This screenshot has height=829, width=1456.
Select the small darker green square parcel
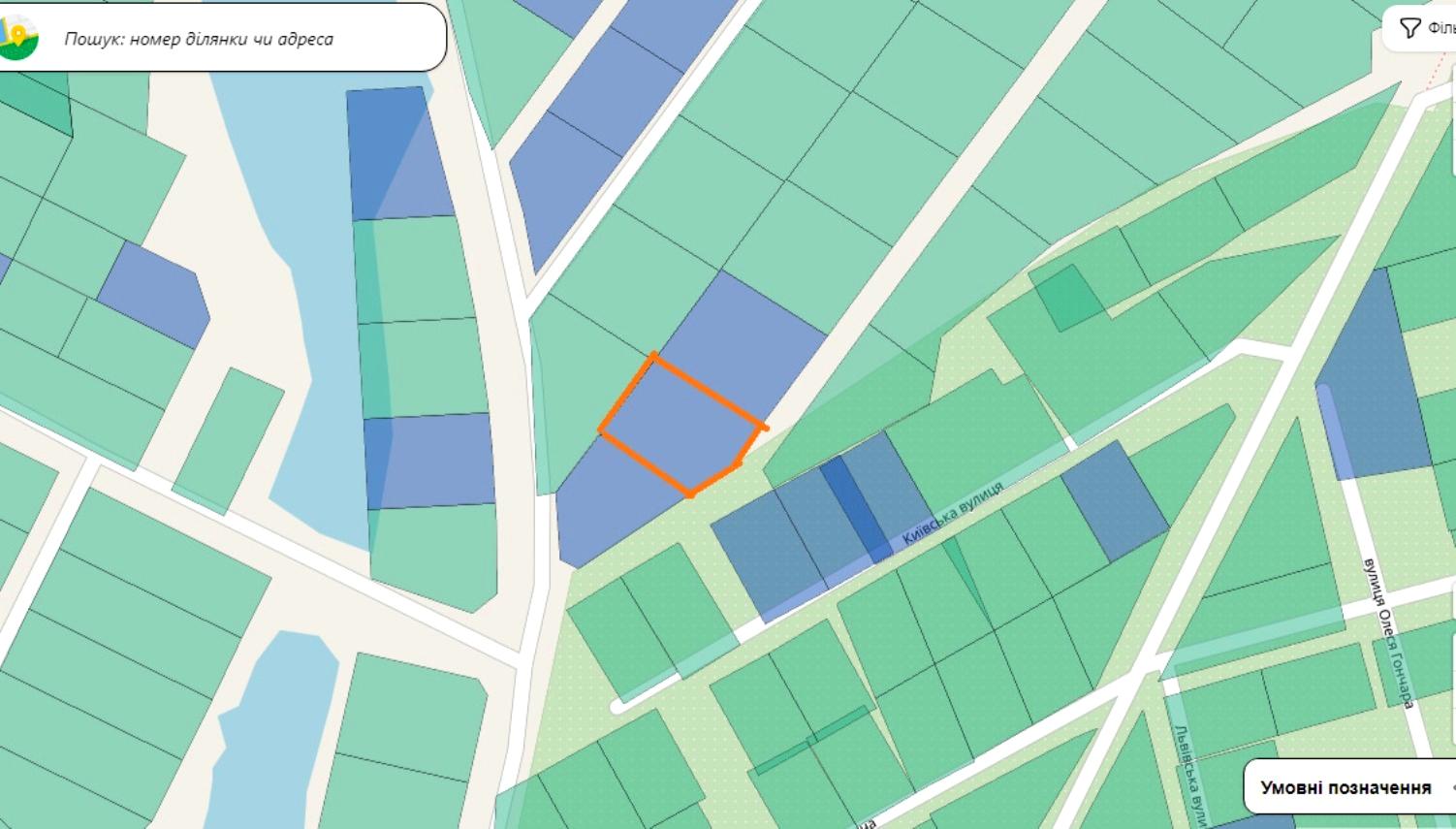pos(1065,298)
